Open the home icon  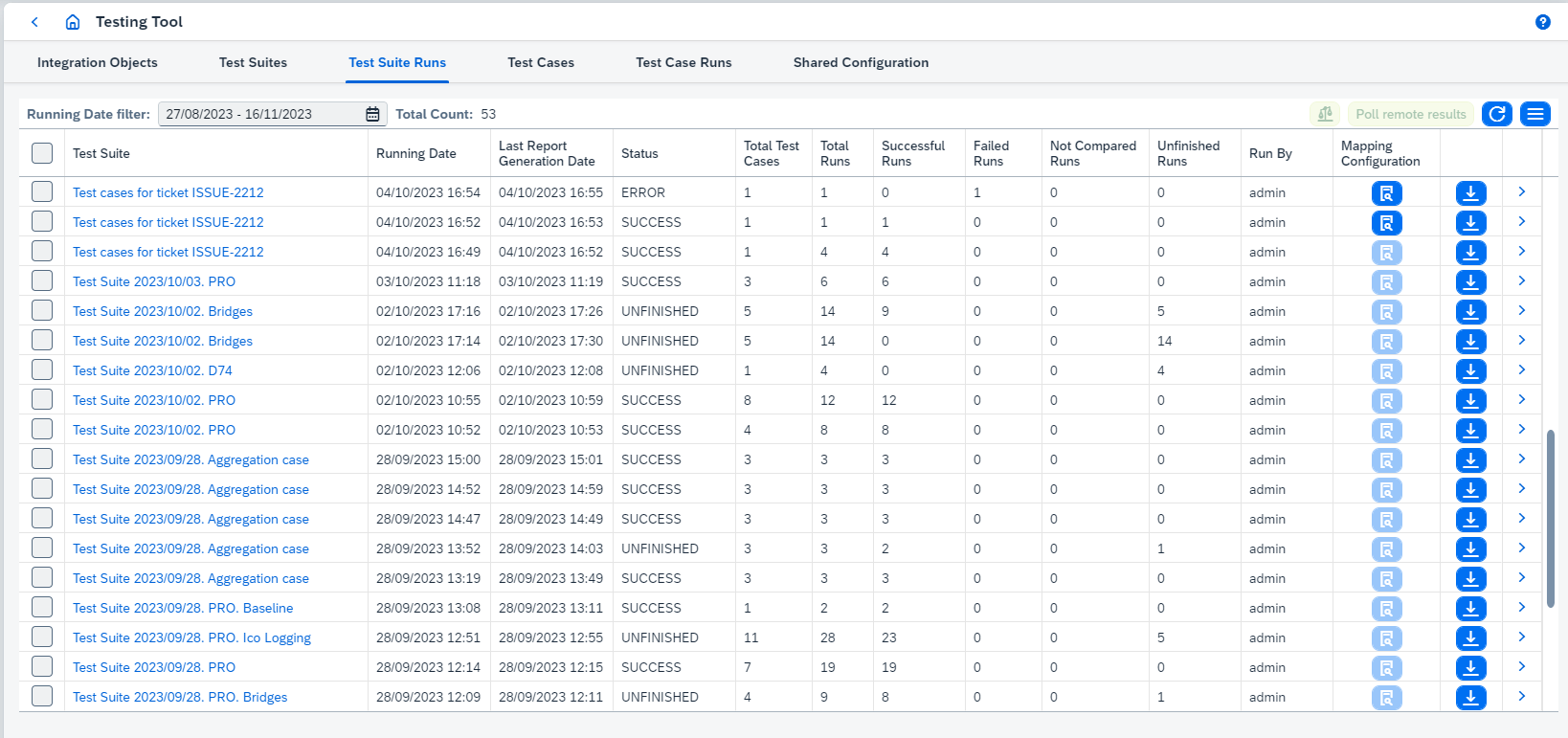point(73,22)
